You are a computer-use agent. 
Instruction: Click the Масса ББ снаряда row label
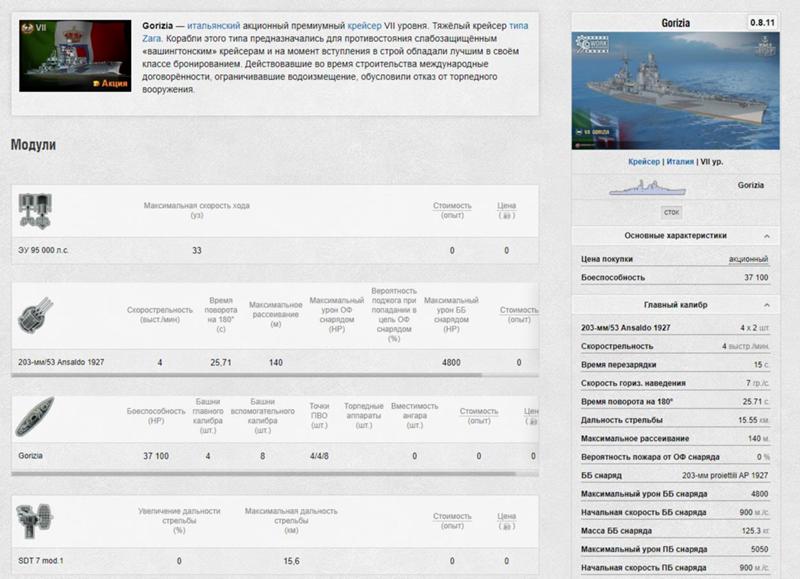click(x=616, y=531)
